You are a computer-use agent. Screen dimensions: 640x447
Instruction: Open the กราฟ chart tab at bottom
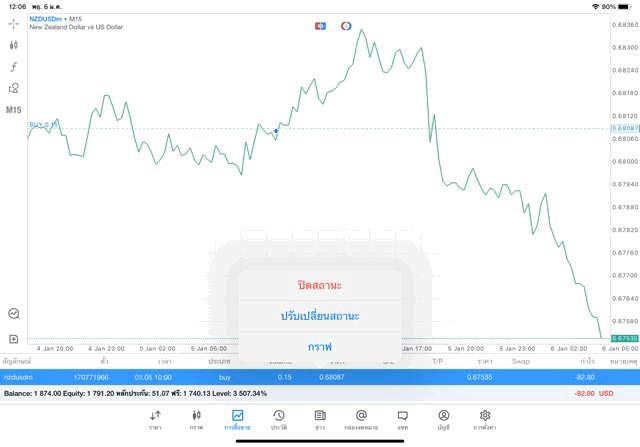(196, 419)
